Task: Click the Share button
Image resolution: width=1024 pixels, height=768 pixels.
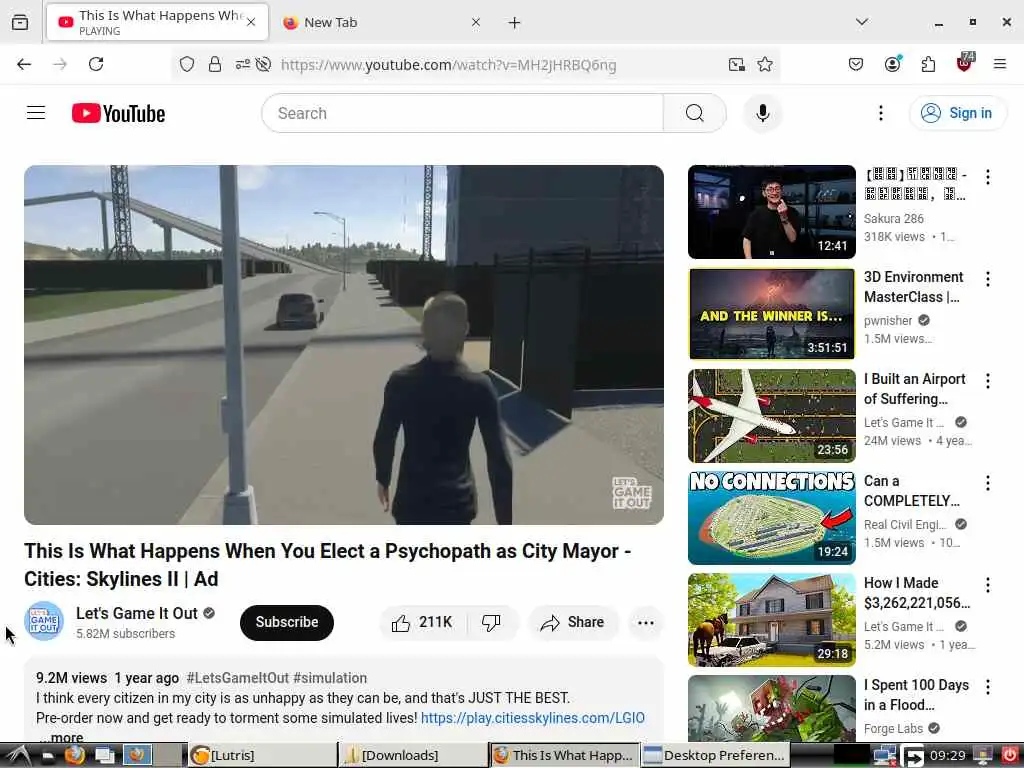Action: pos(573,622)
